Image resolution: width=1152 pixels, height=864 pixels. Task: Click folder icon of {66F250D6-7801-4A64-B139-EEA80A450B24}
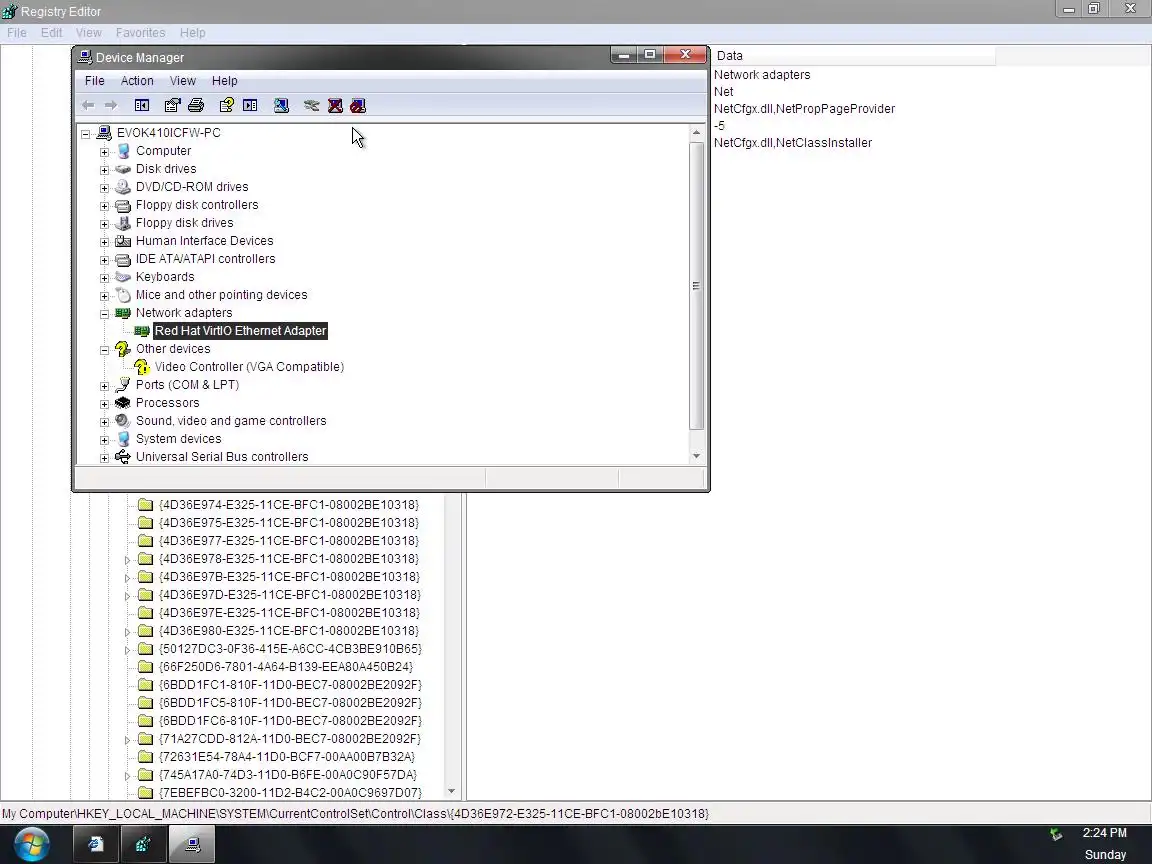click(x=145, y=667)
